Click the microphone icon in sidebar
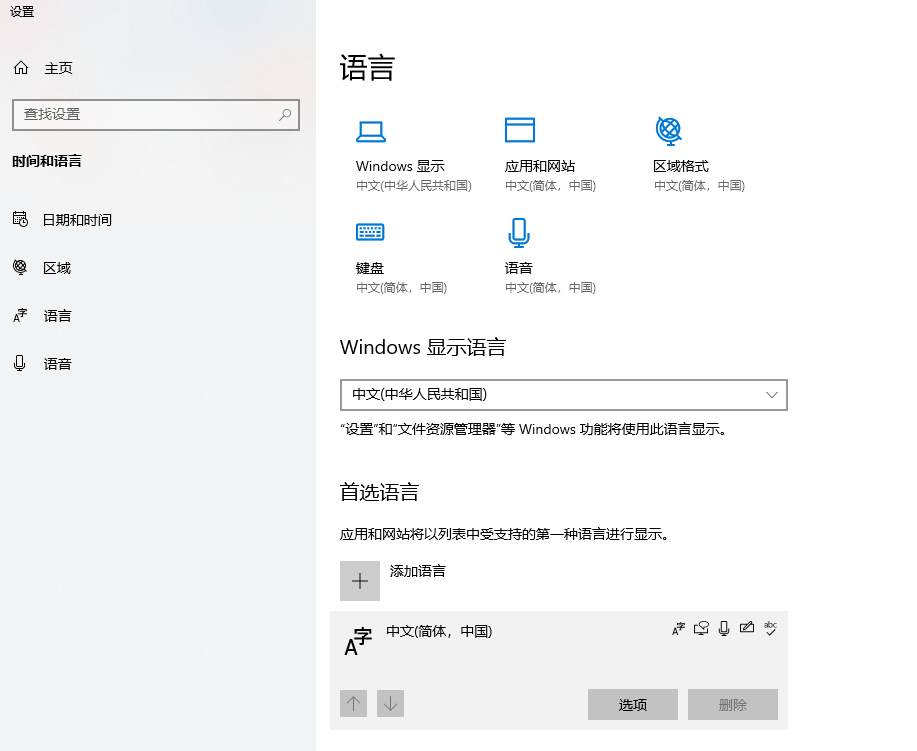This screenshot has width=917, height=751. coord(20,363)
